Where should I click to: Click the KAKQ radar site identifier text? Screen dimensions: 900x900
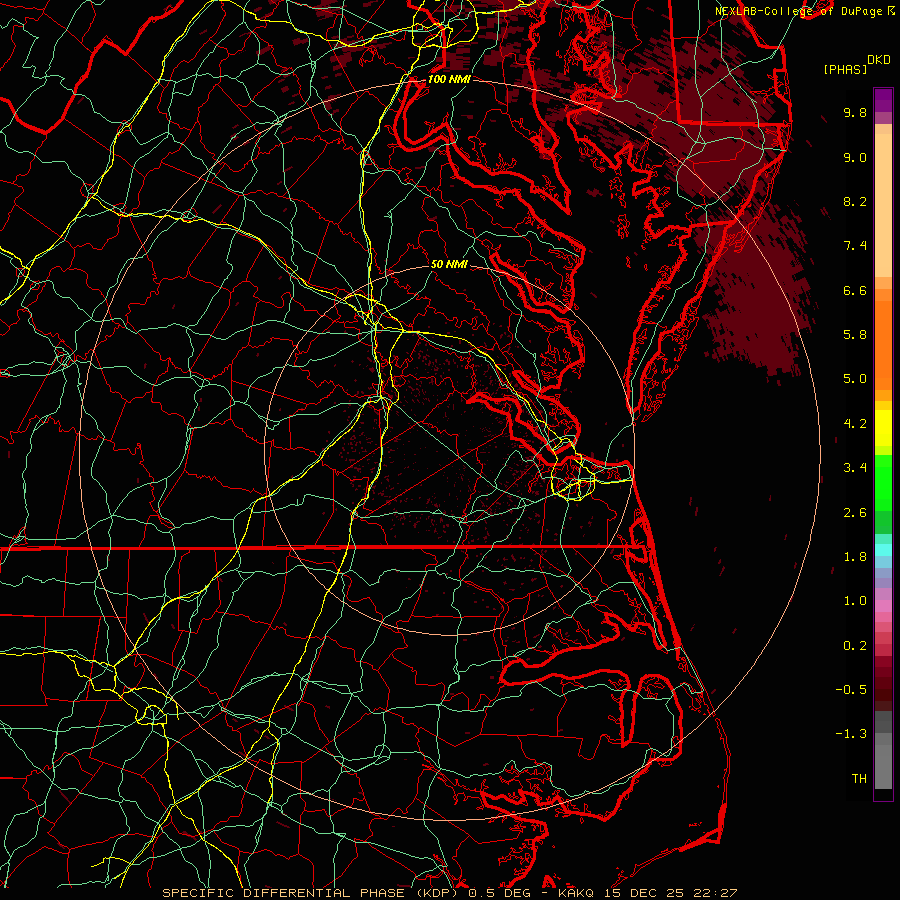point(578,893)
